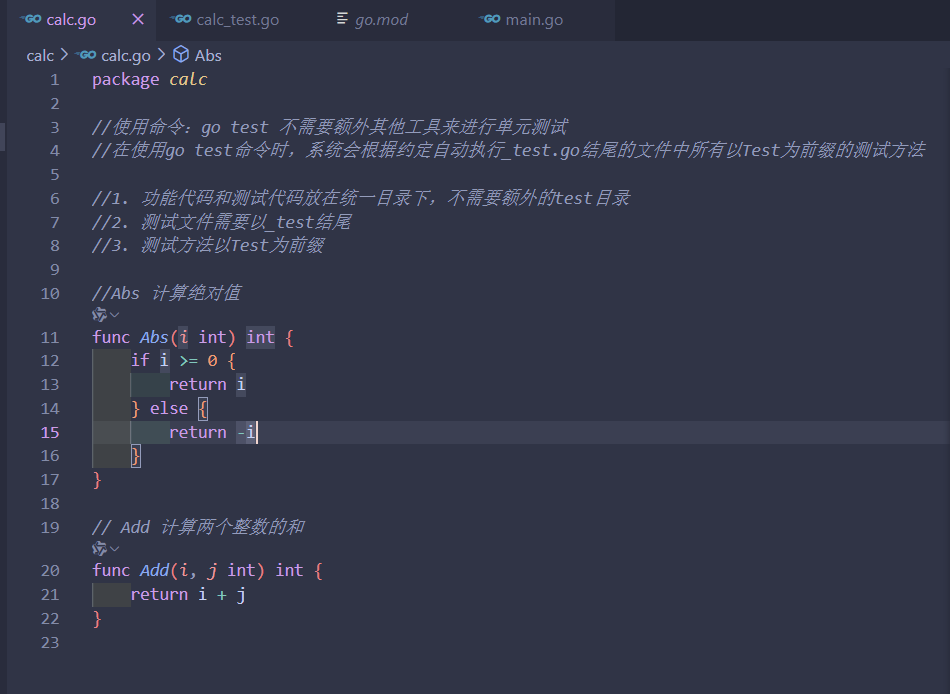Screen dimensions: 950x694
Task: Click comment '//3. 测试方法以Test为前缀'
Action: (208, 246)
